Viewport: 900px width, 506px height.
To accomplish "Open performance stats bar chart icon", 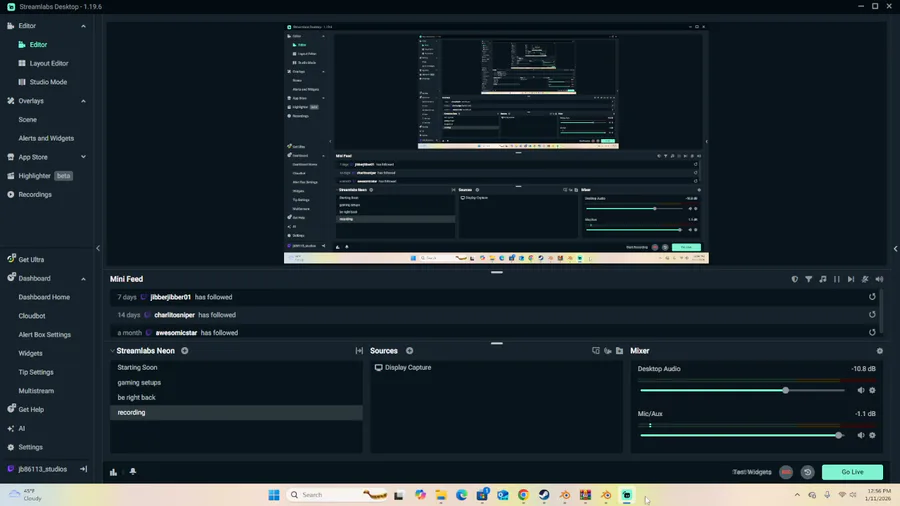I will (114, 472).
